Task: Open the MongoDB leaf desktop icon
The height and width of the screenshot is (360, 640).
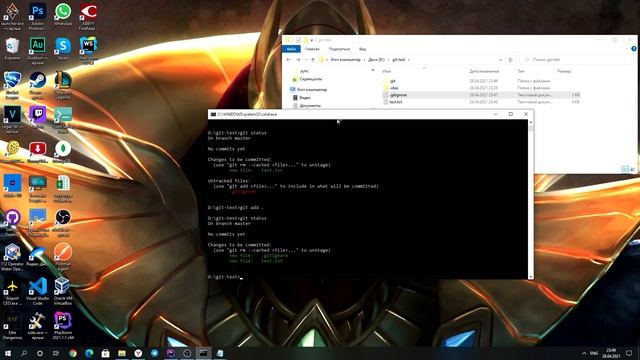Action: (63, 151)
